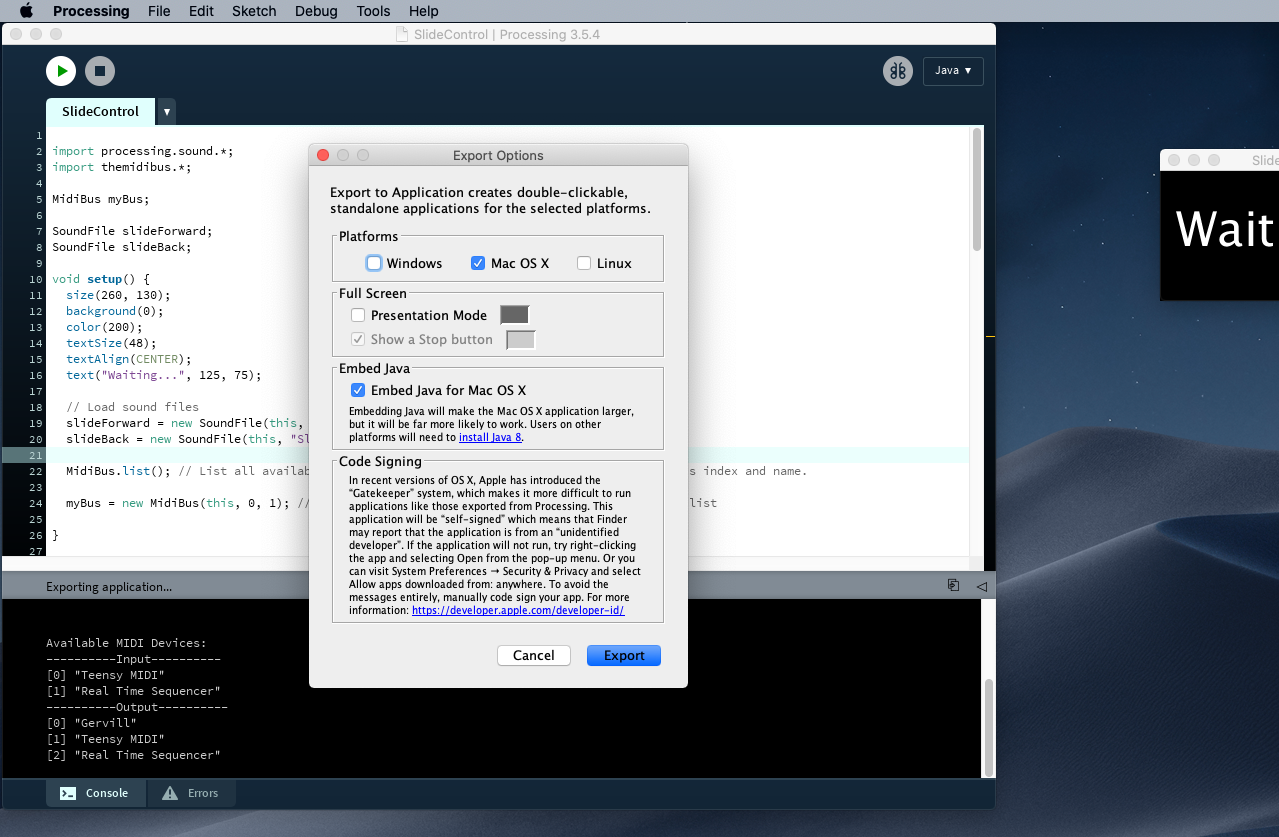
Task: Open the Apple menu
Action: tap(26, 11)
